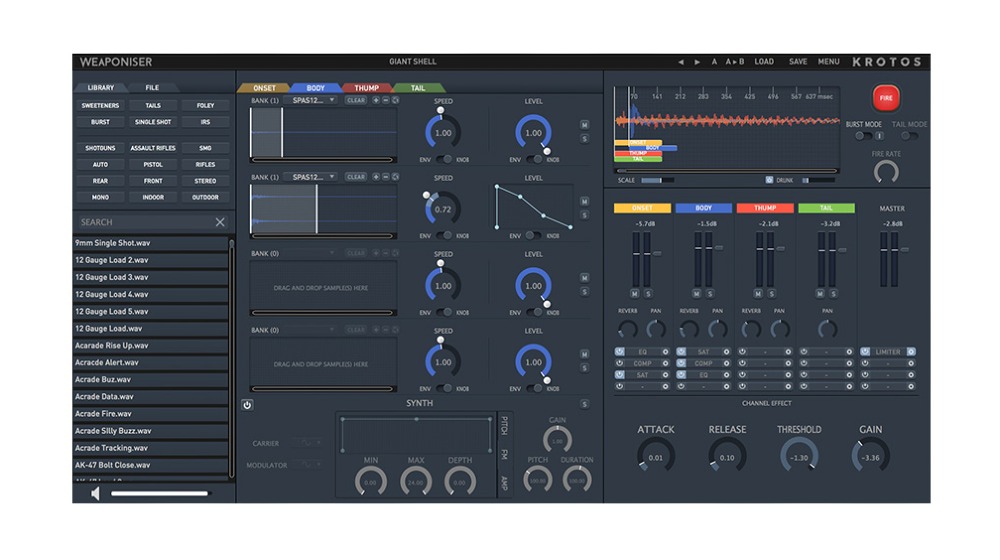The width and height of the screenshot is (1000, 560).
Task: Mute the TAIL mixer channel
Action: point(820,293)
